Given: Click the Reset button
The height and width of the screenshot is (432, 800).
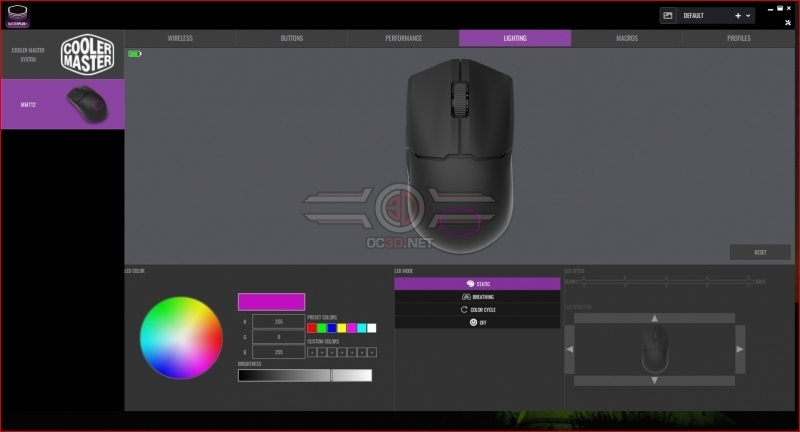Looking at the screenshot, I should click(760, 252).
